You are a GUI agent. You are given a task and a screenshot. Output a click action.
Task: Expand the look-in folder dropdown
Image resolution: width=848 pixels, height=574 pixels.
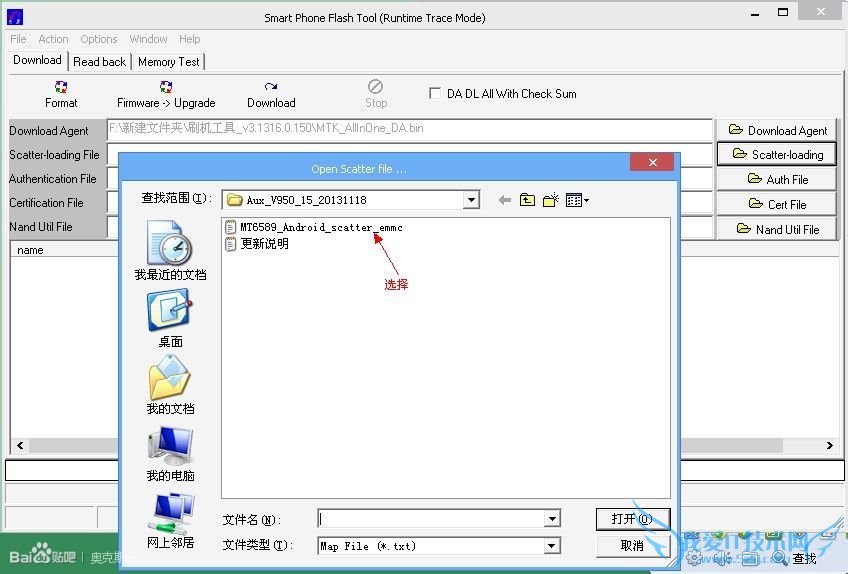(471, 200)
